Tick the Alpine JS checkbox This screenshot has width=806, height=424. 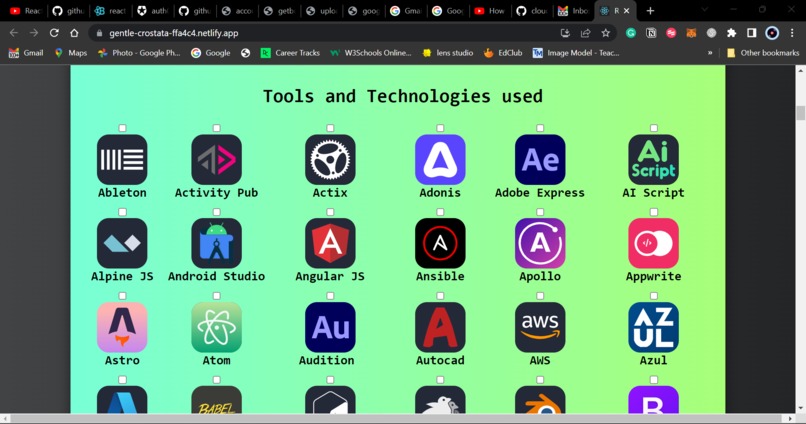tap(122, 212)
